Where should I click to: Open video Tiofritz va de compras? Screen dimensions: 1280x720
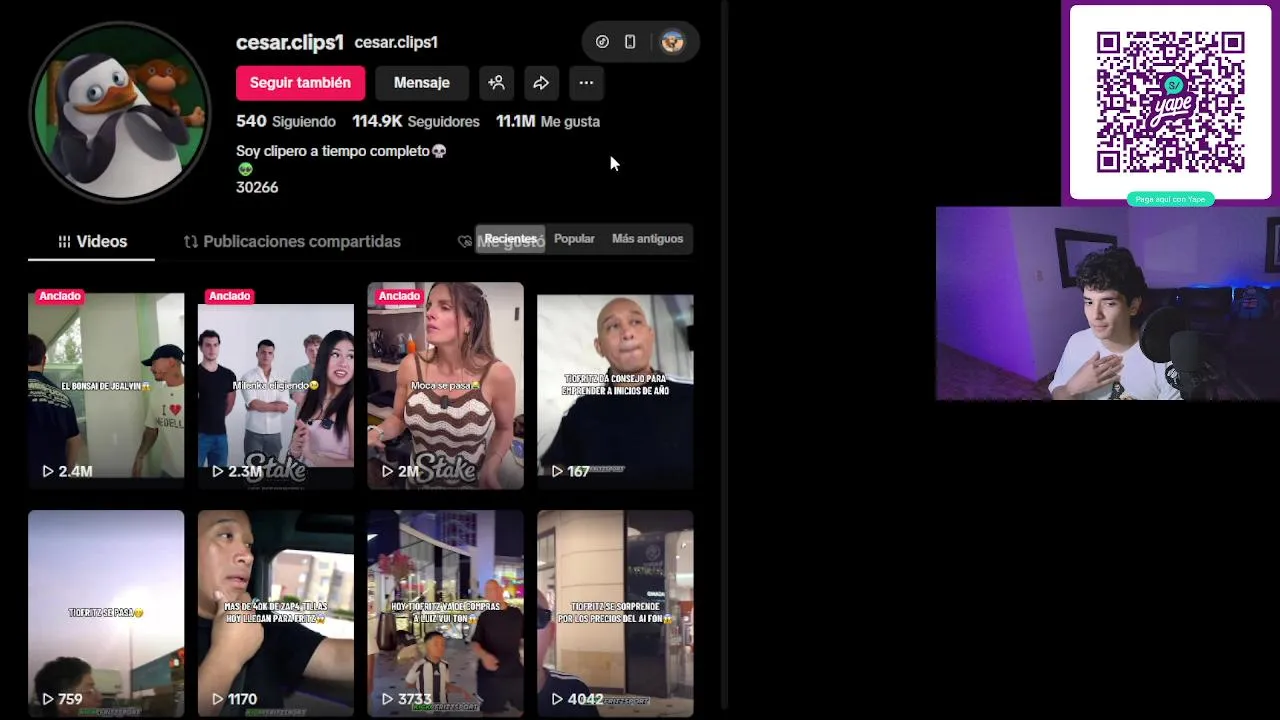coord(445,613)
